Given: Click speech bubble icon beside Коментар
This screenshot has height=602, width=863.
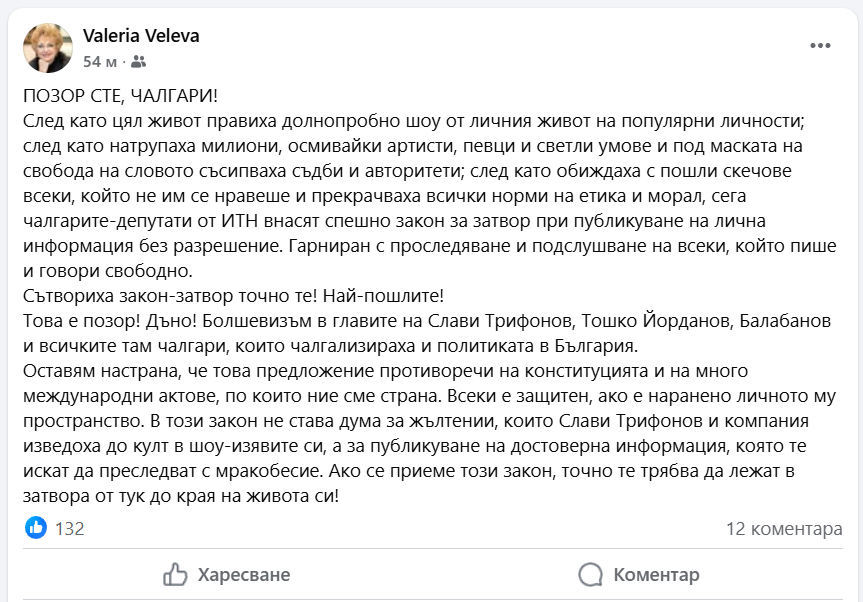Looking at the screenshot, I should point(591,574).
